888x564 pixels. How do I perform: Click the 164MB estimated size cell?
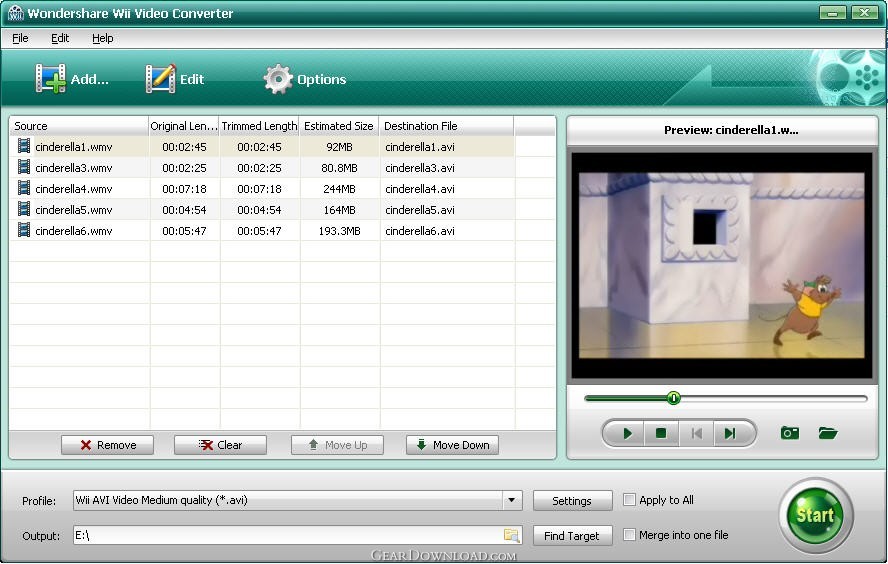click(339, 210)
